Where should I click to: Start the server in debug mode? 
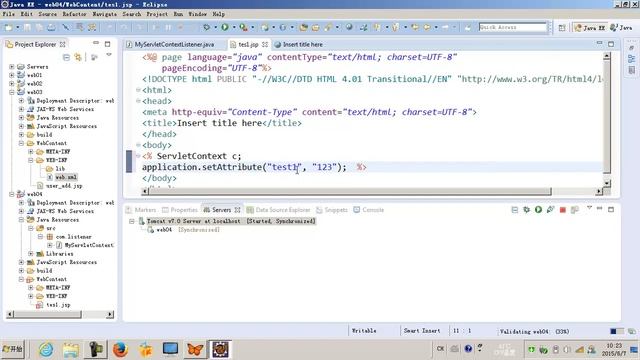click(527, 209)
